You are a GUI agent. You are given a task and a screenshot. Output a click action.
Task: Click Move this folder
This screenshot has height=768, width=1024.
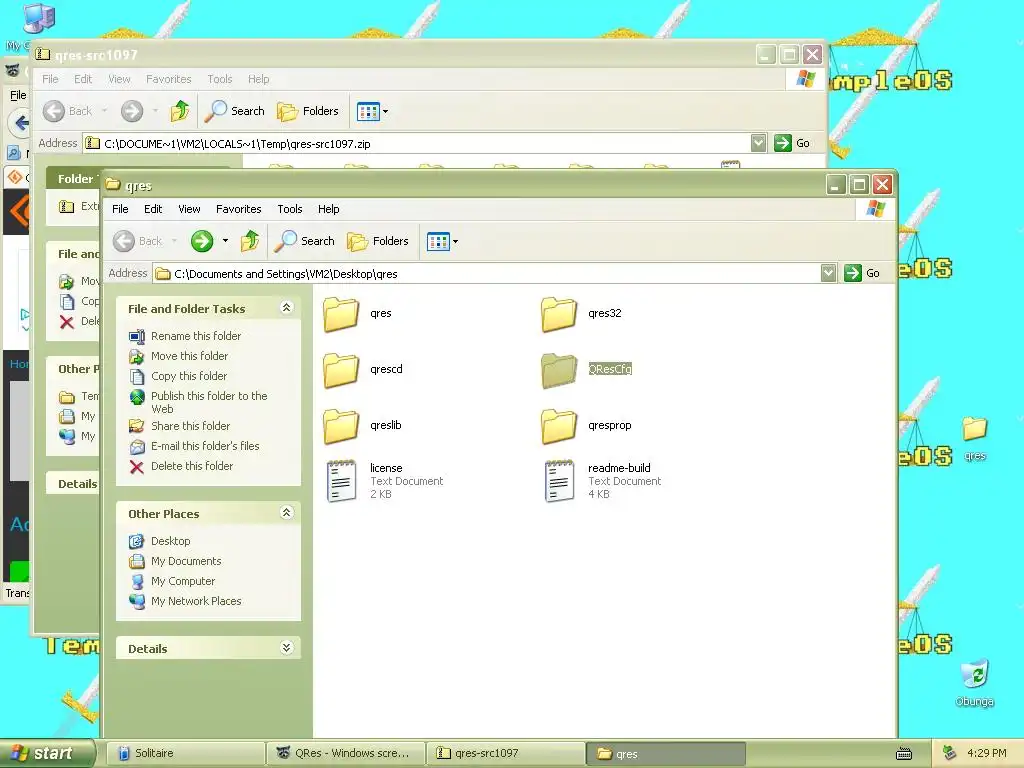[x=189, y=356]
